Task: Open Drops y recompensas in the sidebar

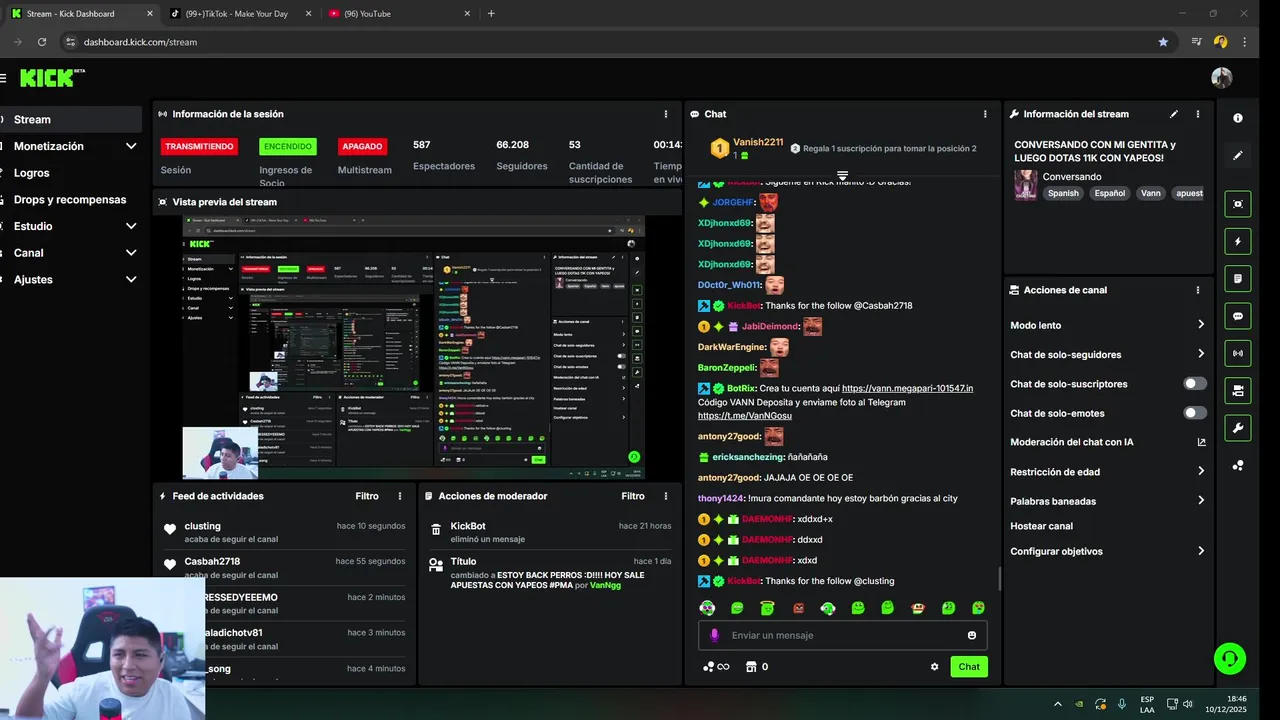Action: [71, 199]
